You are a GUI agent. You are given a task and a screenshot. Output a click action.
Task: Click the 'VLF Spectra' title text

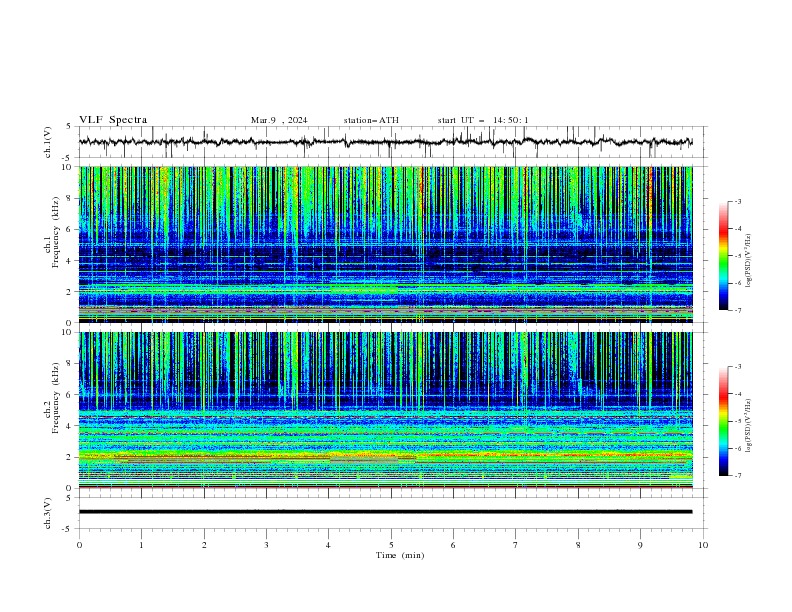pyautogui.click(x=113, y=120)
